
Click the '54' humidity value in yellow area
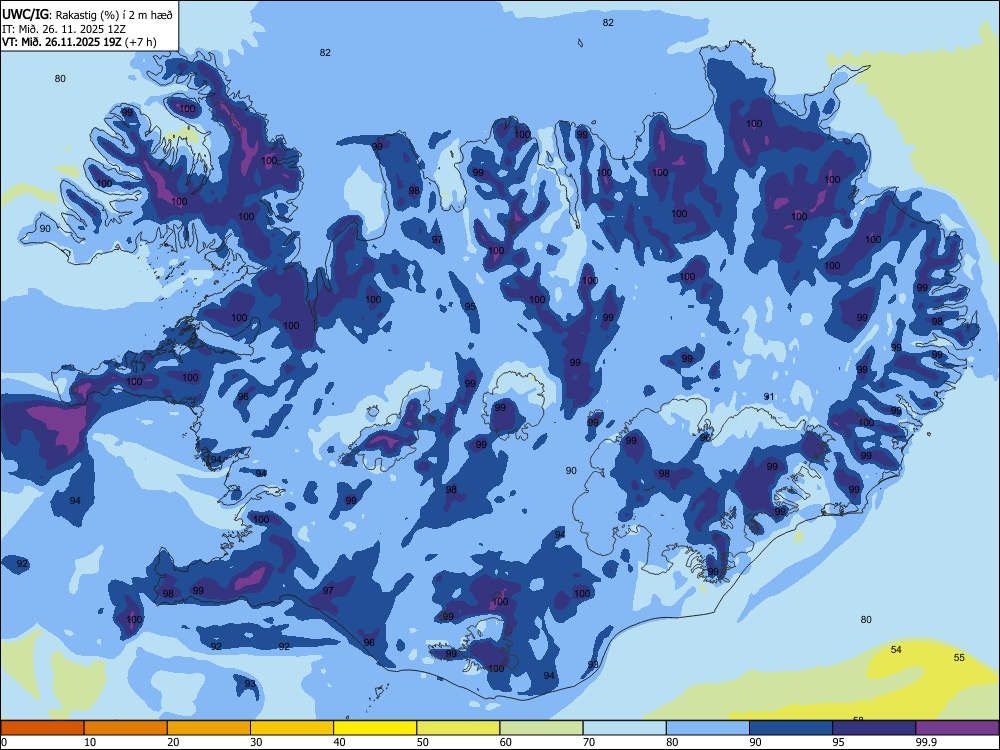click(x=896, y=649)
